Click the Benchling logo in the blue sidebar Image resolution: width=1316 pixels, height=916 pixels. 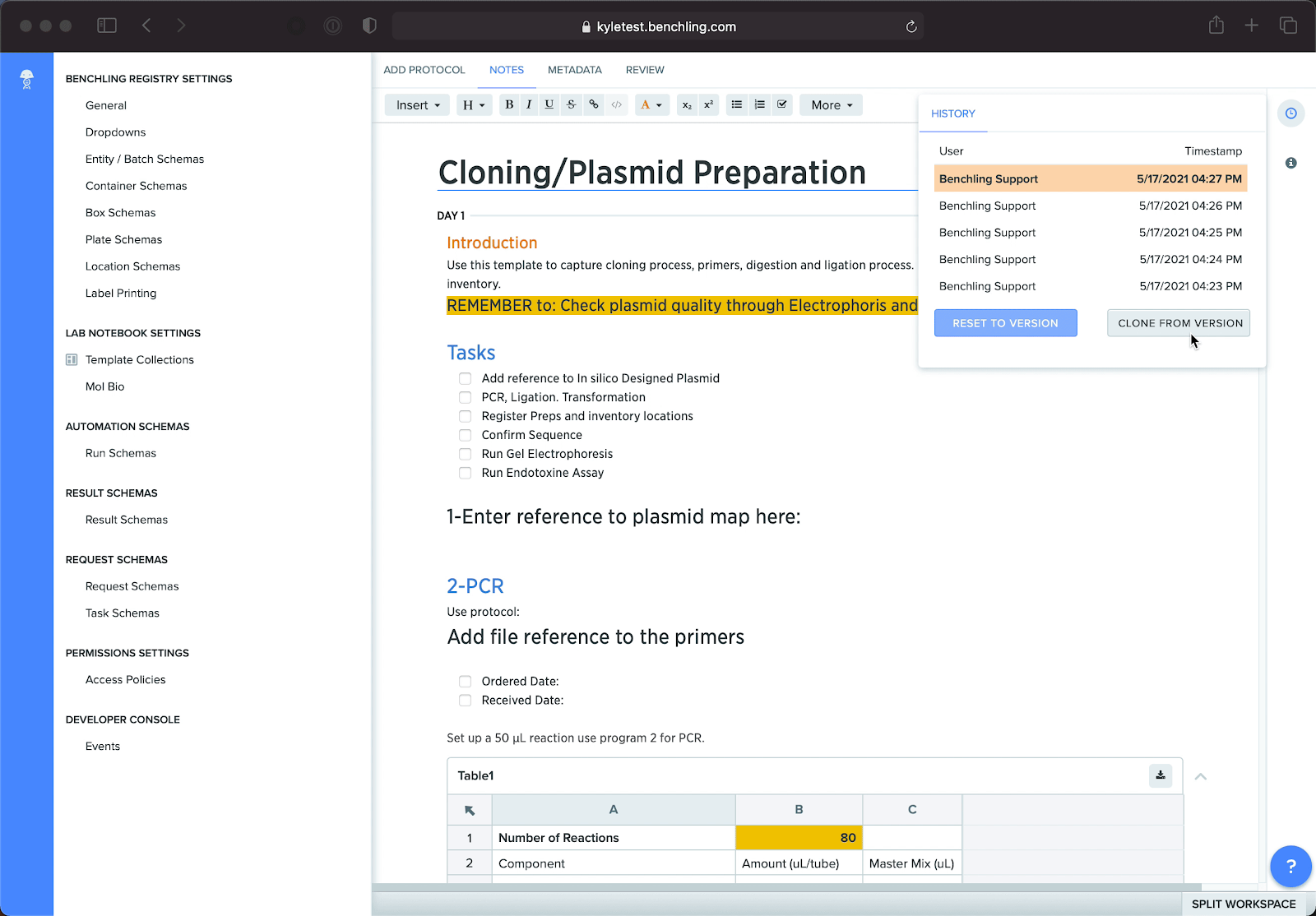26,79
